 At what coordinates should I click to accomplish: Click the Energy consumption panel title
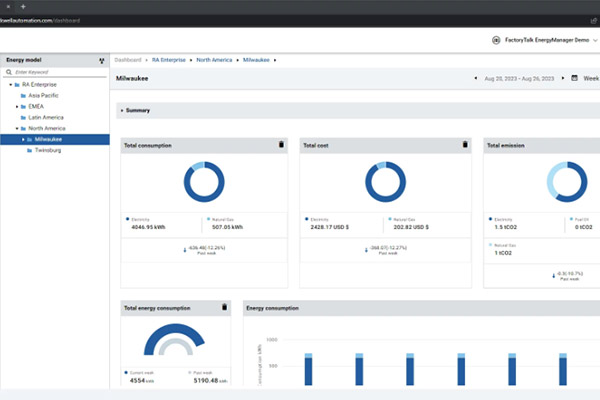point(272,308)
